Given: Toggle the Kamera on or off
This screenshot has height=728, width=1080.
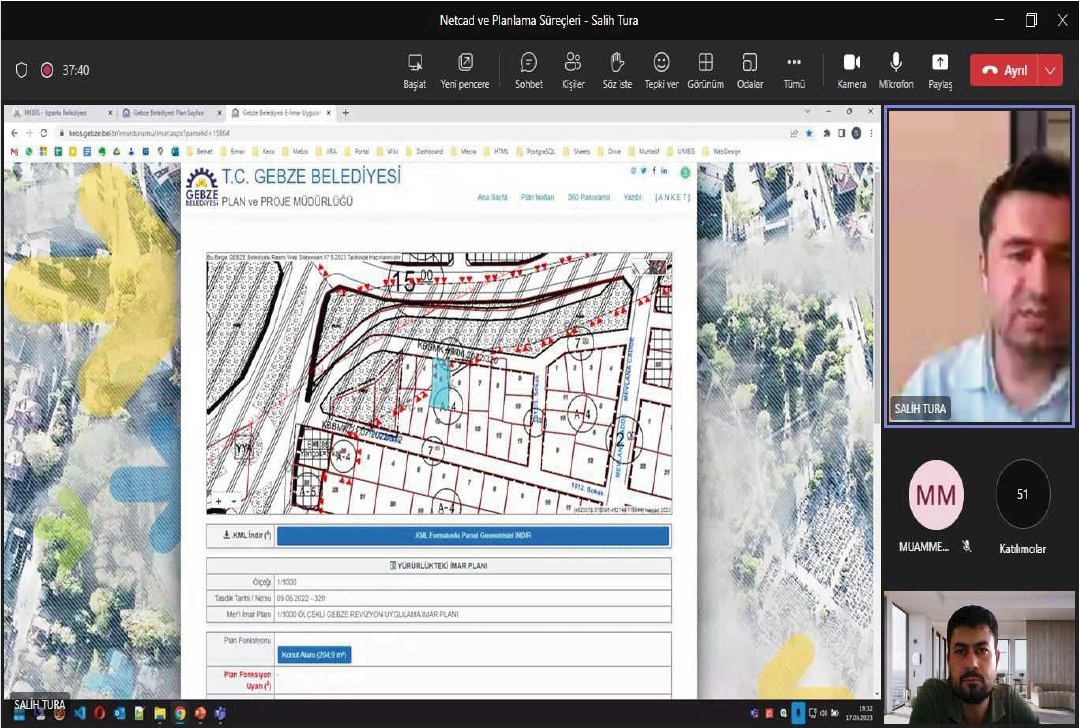Looking at the screenshot, I should click(851, 71).
